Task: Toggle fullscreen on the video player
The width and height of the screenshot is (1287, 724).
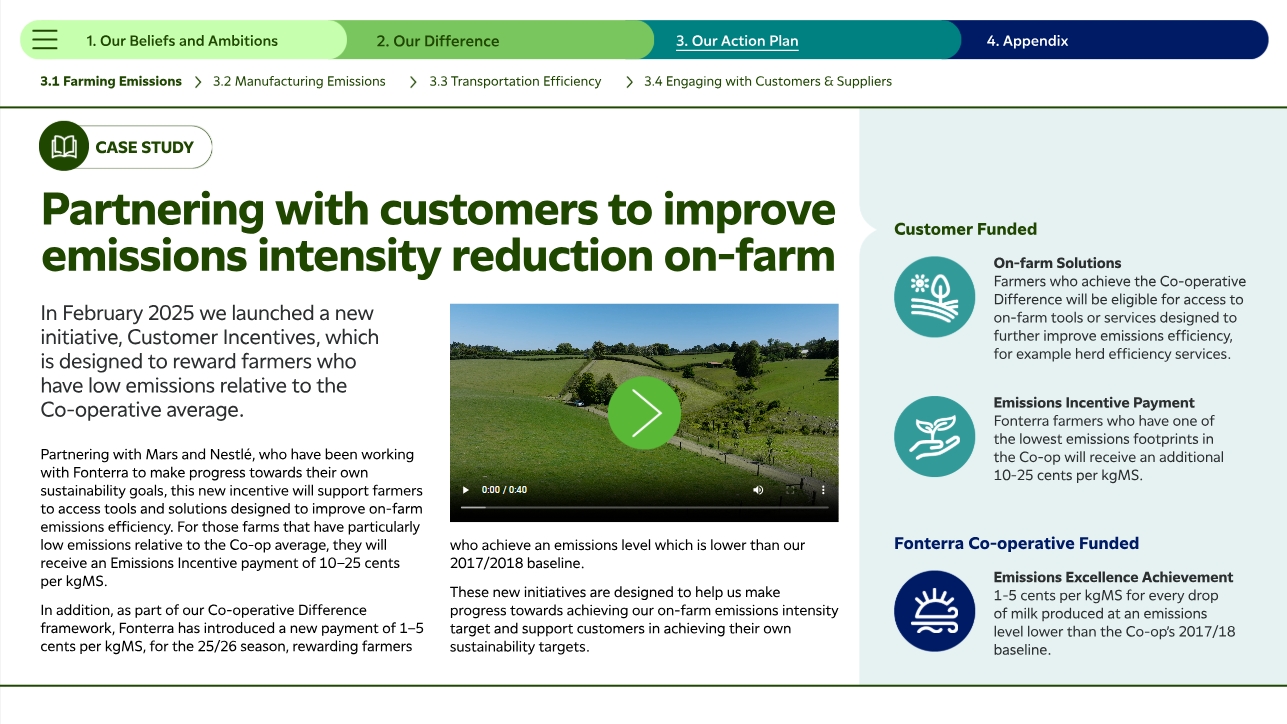Action: point(792,490)
